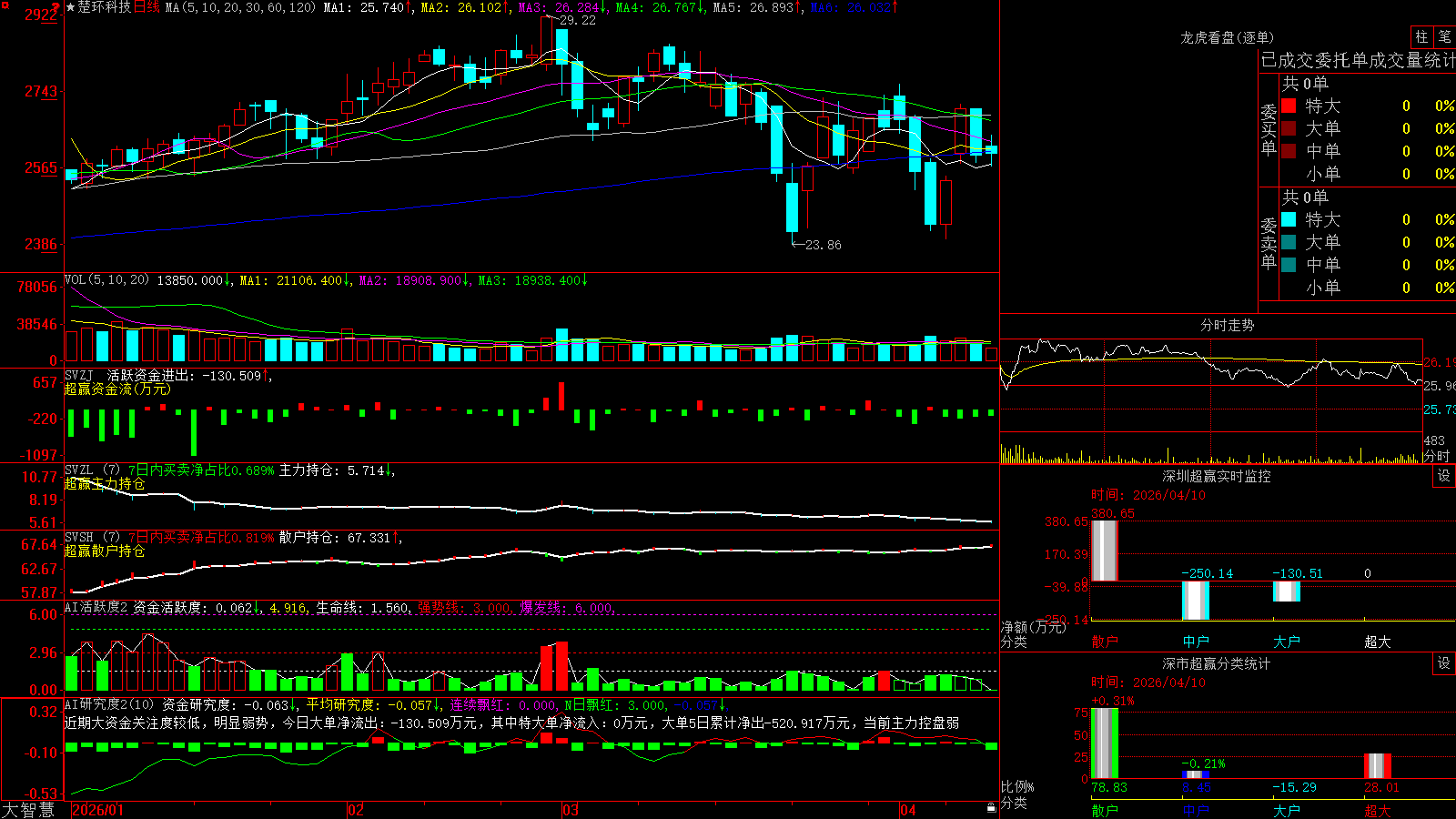The height and width of the screenshot is (819, 1456).
Task: Switch 龙虎看盘 to 柱 bar view
Action: 1421,36
